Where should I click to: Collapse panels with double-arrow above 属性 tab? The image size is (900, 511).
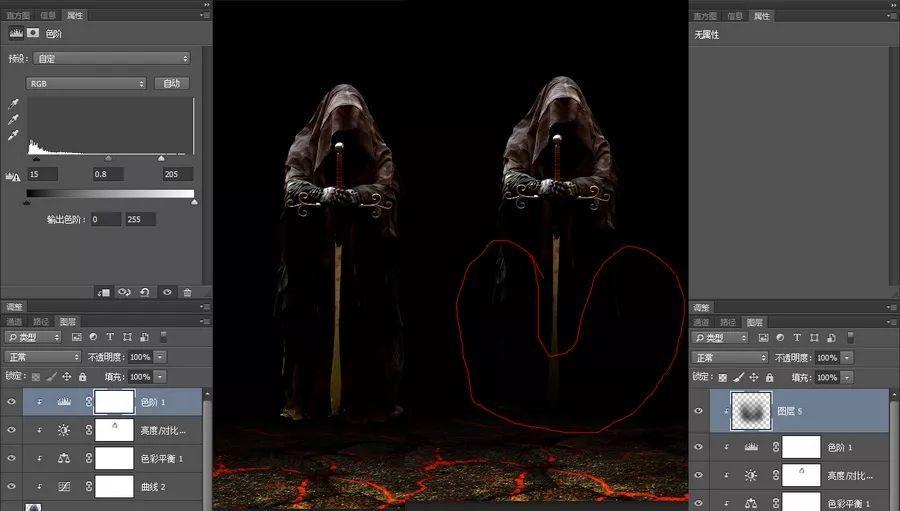pyautogui.click(x=207, y=5)
